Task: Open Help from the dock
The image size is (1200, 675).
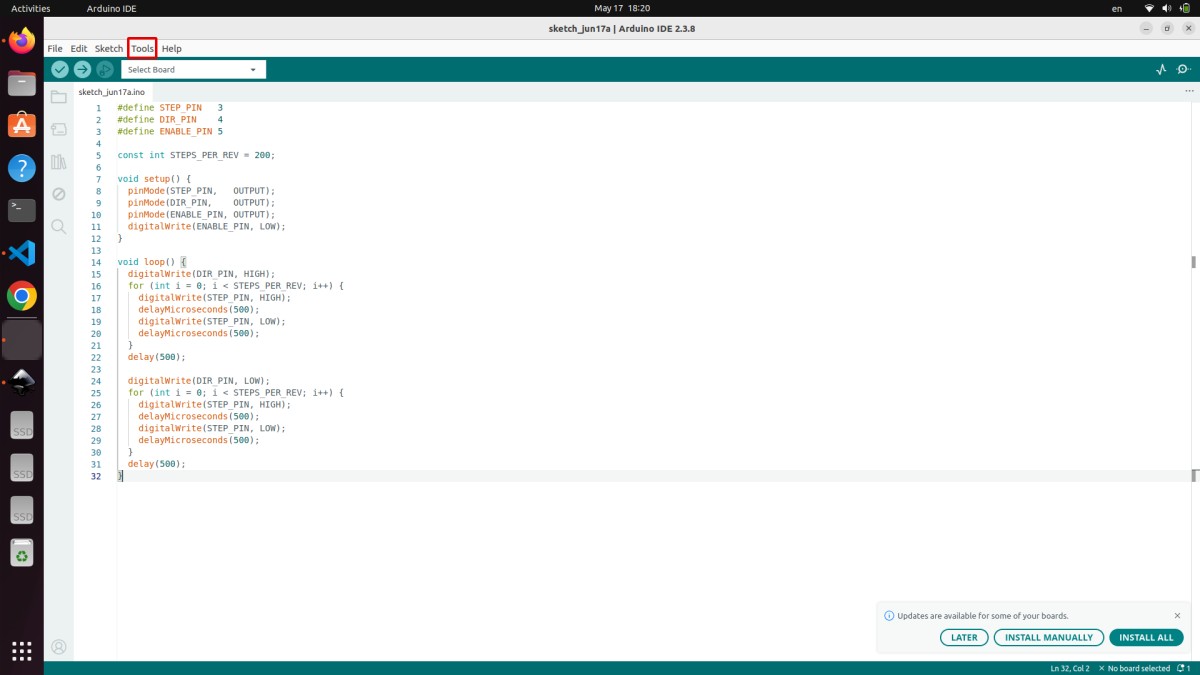Action: coord(22,168)
